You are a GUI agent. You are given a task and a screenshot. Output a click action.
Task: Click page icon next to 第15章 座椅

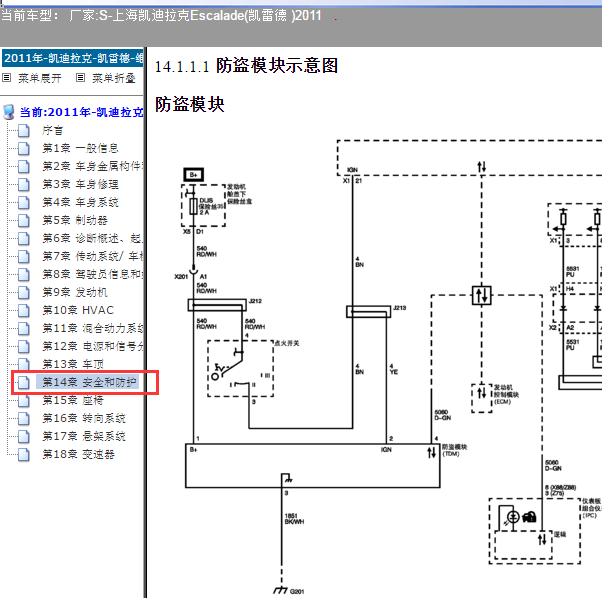pos(24,401)
